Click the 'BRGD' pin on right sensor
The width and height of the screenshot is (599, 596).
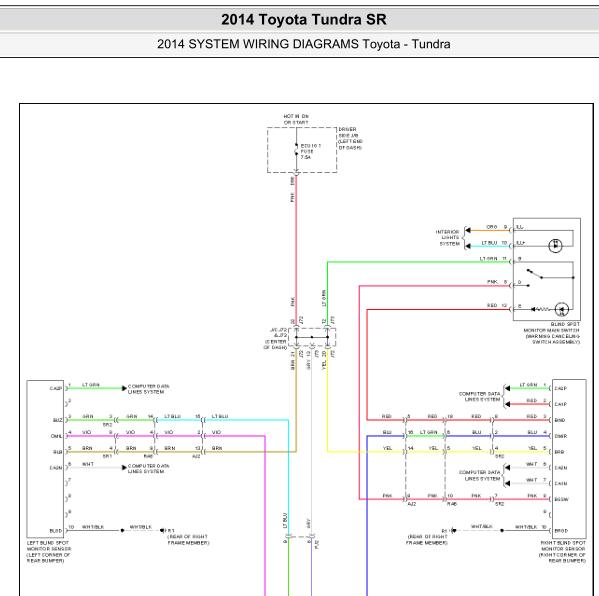click(x=561, y=531)
